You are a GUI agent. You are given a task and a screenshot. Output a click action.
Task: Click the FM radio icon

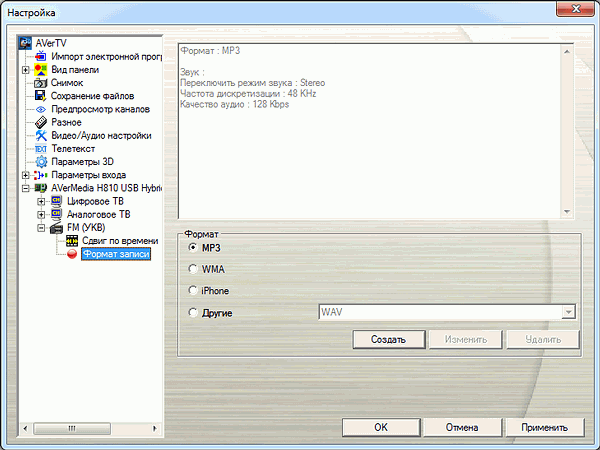pyautogui.click(x=56, y=228)
